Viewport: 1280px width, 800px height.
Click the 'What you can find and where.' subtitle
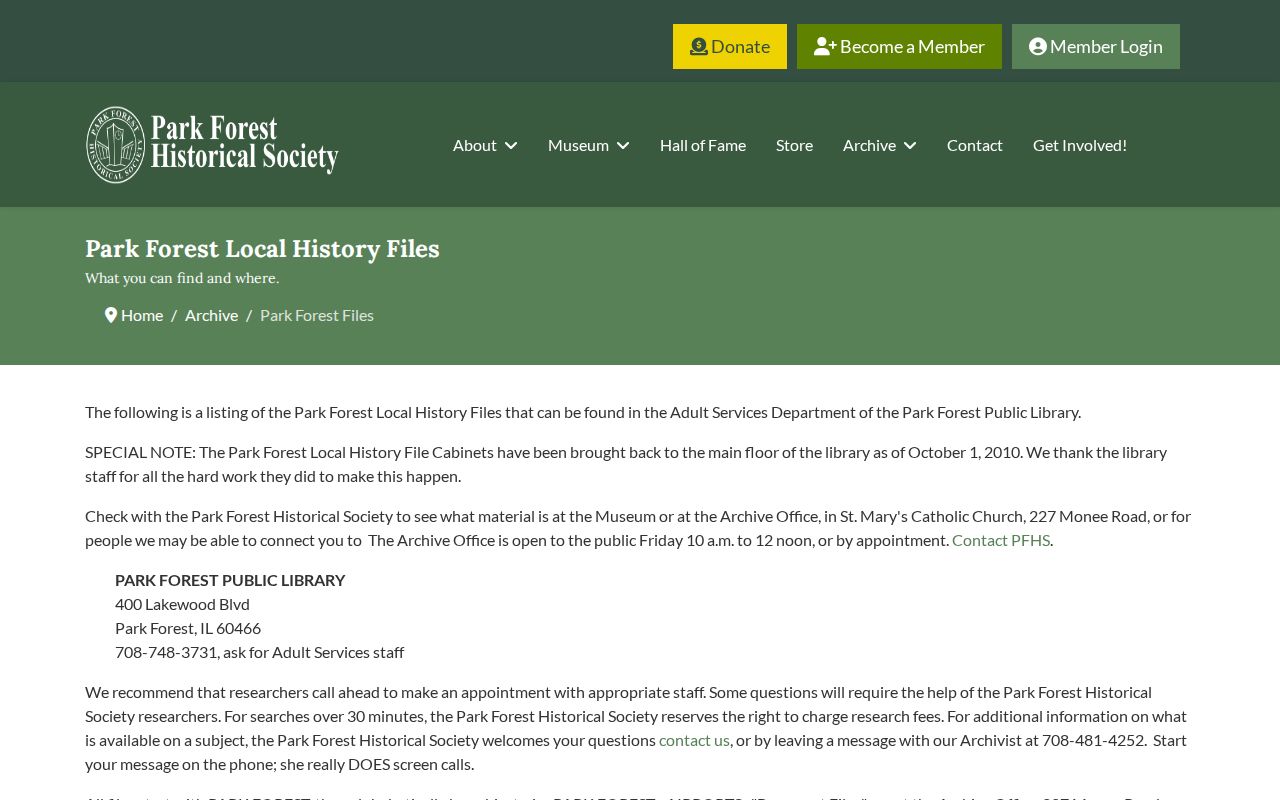click(x=182, y=278)
